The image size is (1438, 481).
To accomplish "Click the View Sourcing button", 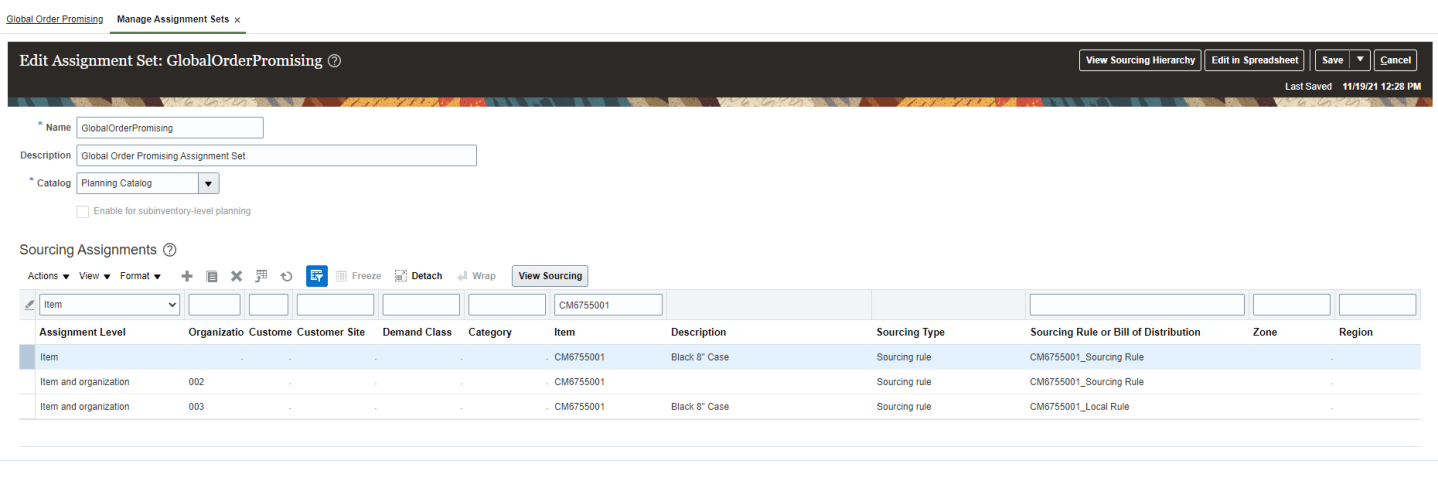I will tap(550, 276).
